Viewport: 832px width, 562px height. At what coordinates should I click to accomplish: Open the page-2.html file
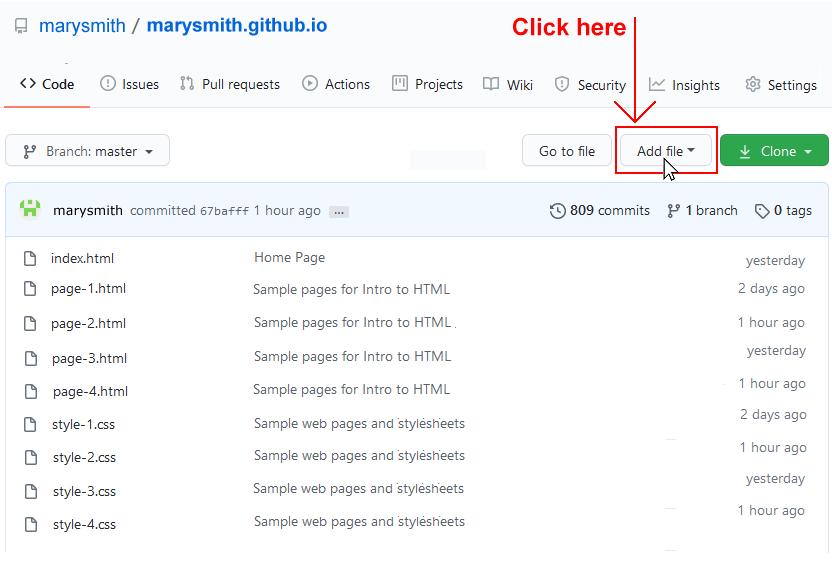[x=89, y=323]
